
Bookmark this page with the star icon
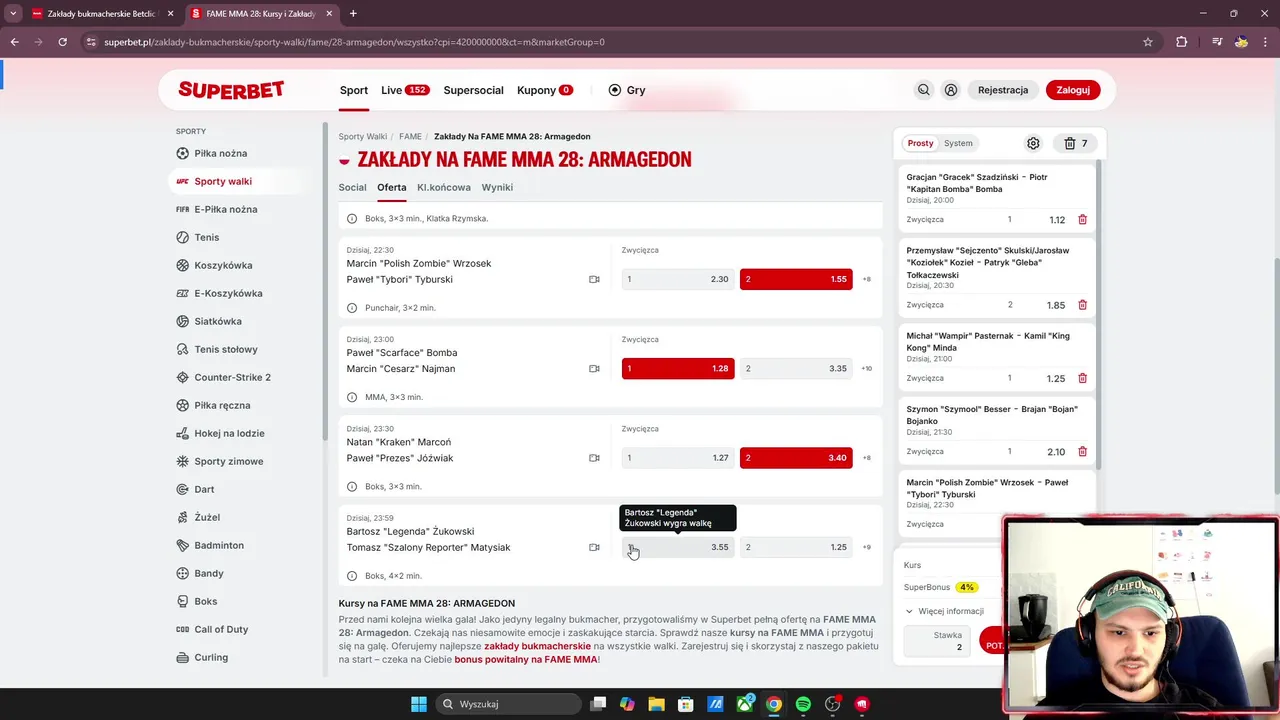(1148, 42)
